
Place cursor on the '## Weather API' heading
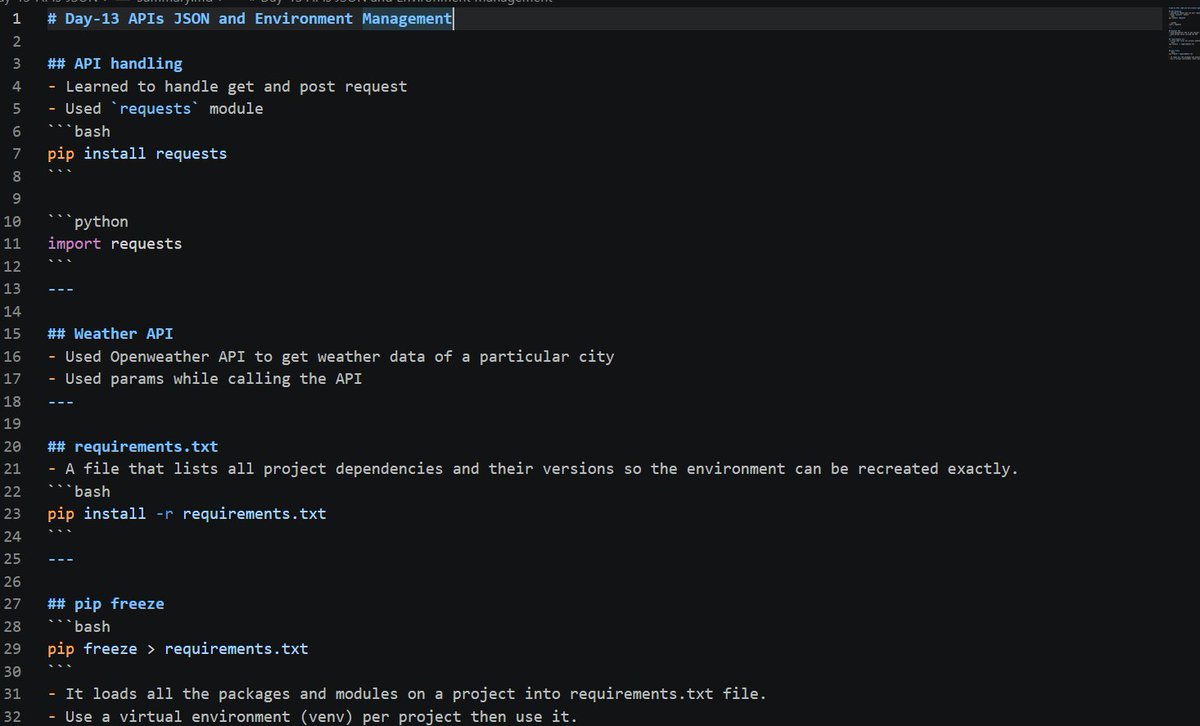tap(110, 334)
